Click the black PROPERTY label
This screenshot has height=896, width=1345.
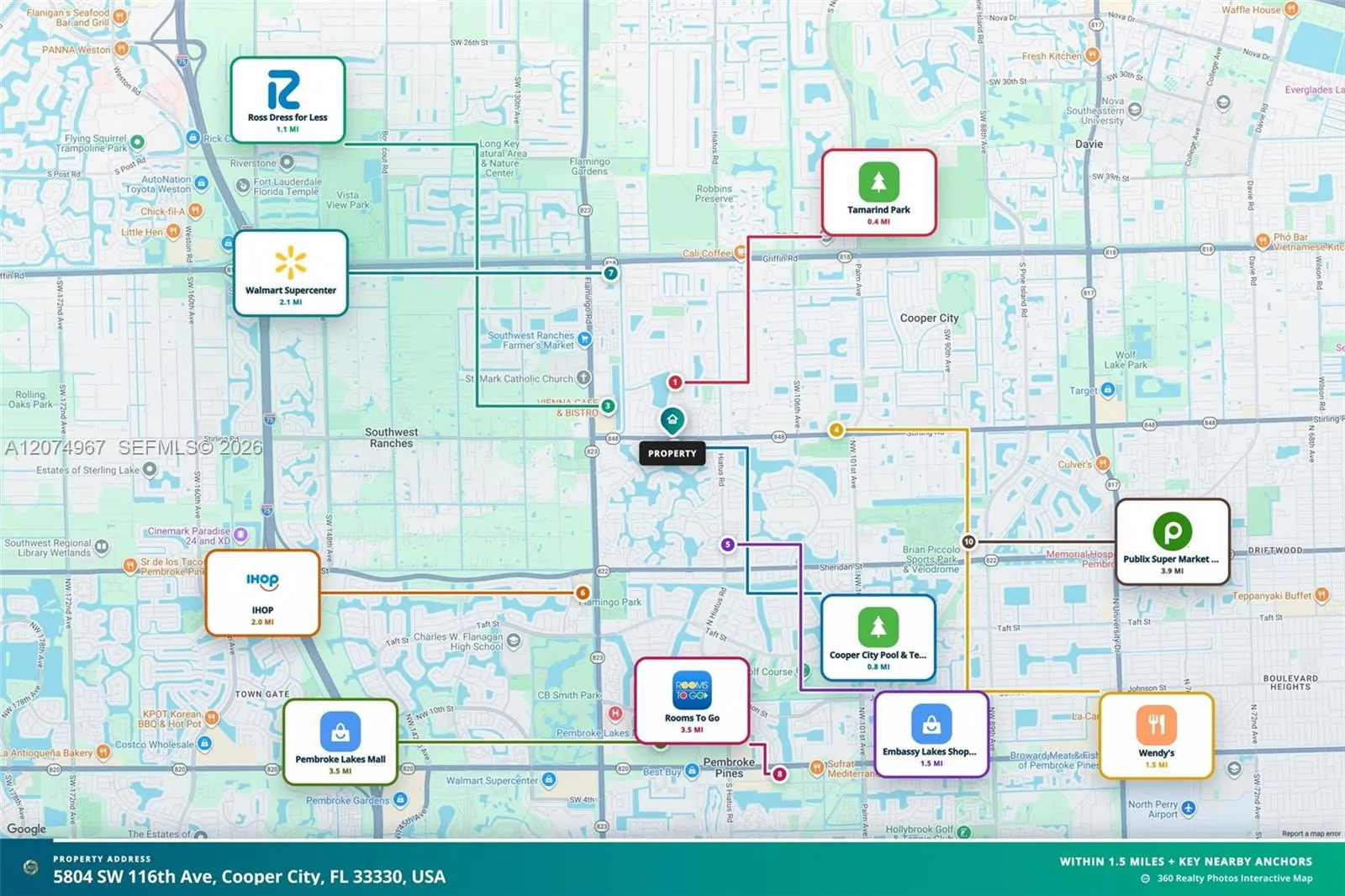672,454
